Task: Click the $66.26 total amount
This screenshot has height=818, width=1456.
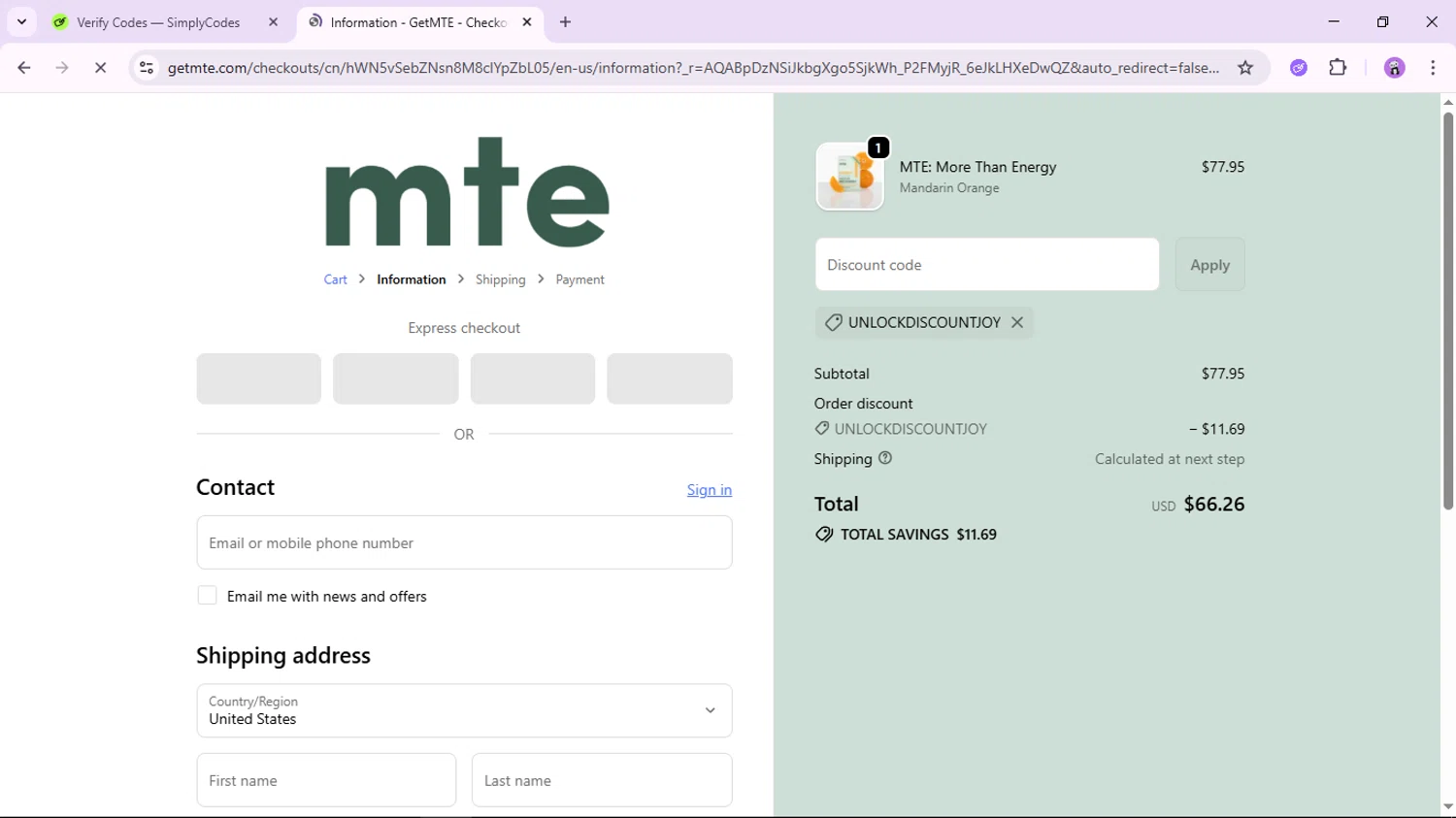Action: tap(1214, 504)
